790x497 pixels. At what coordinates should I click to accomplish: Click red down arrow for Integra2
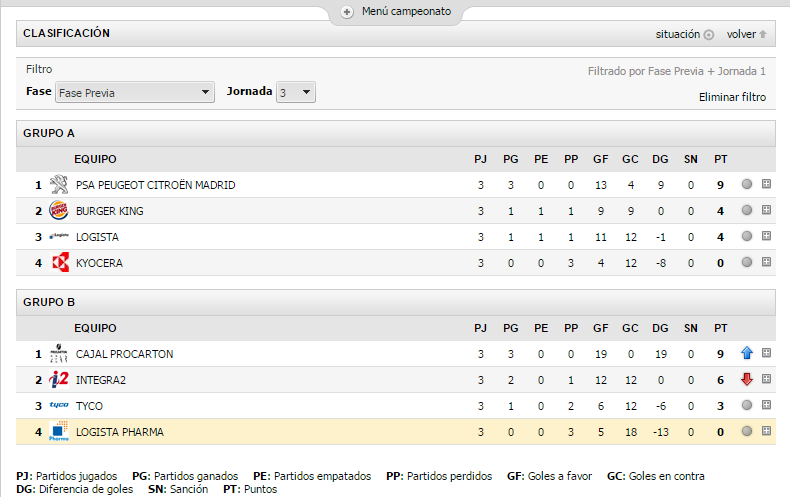click(x=746, y=380)
